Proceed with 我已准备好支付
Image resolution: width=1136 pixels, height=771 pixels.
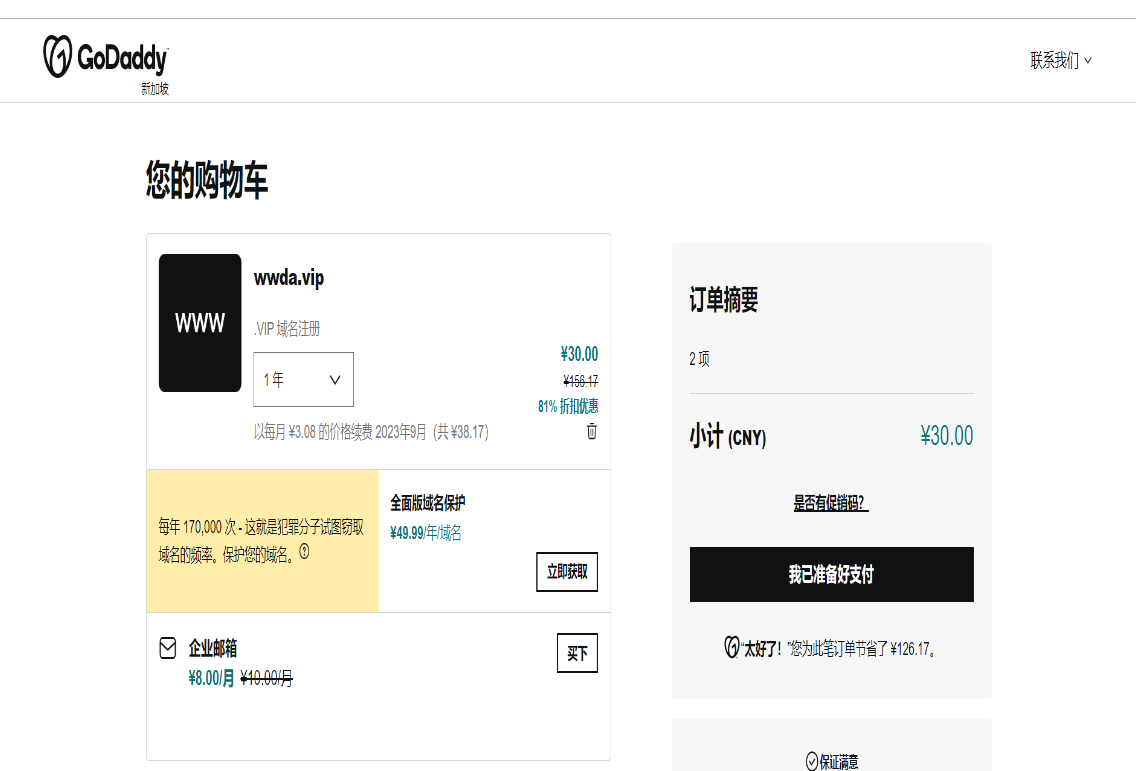pos(831,575)
